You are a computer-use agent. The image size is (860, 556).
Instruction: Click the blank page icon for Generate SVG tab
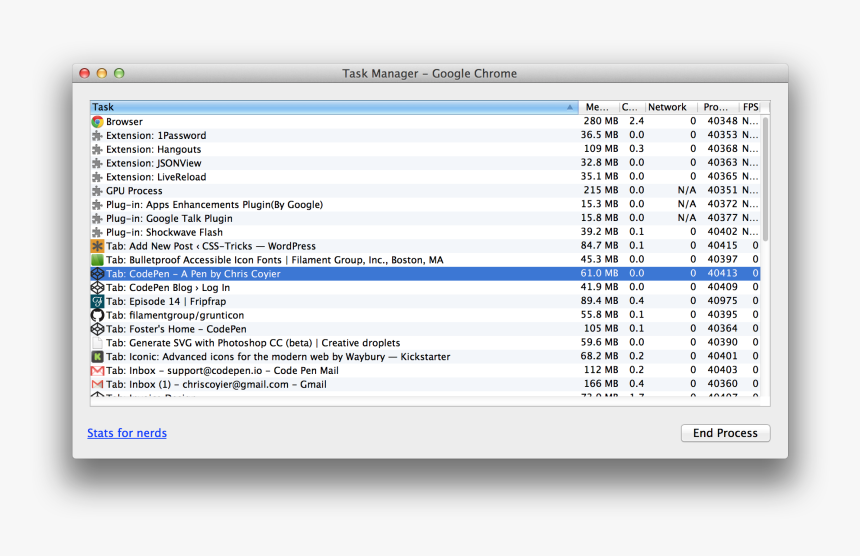[x=97, y=343]
